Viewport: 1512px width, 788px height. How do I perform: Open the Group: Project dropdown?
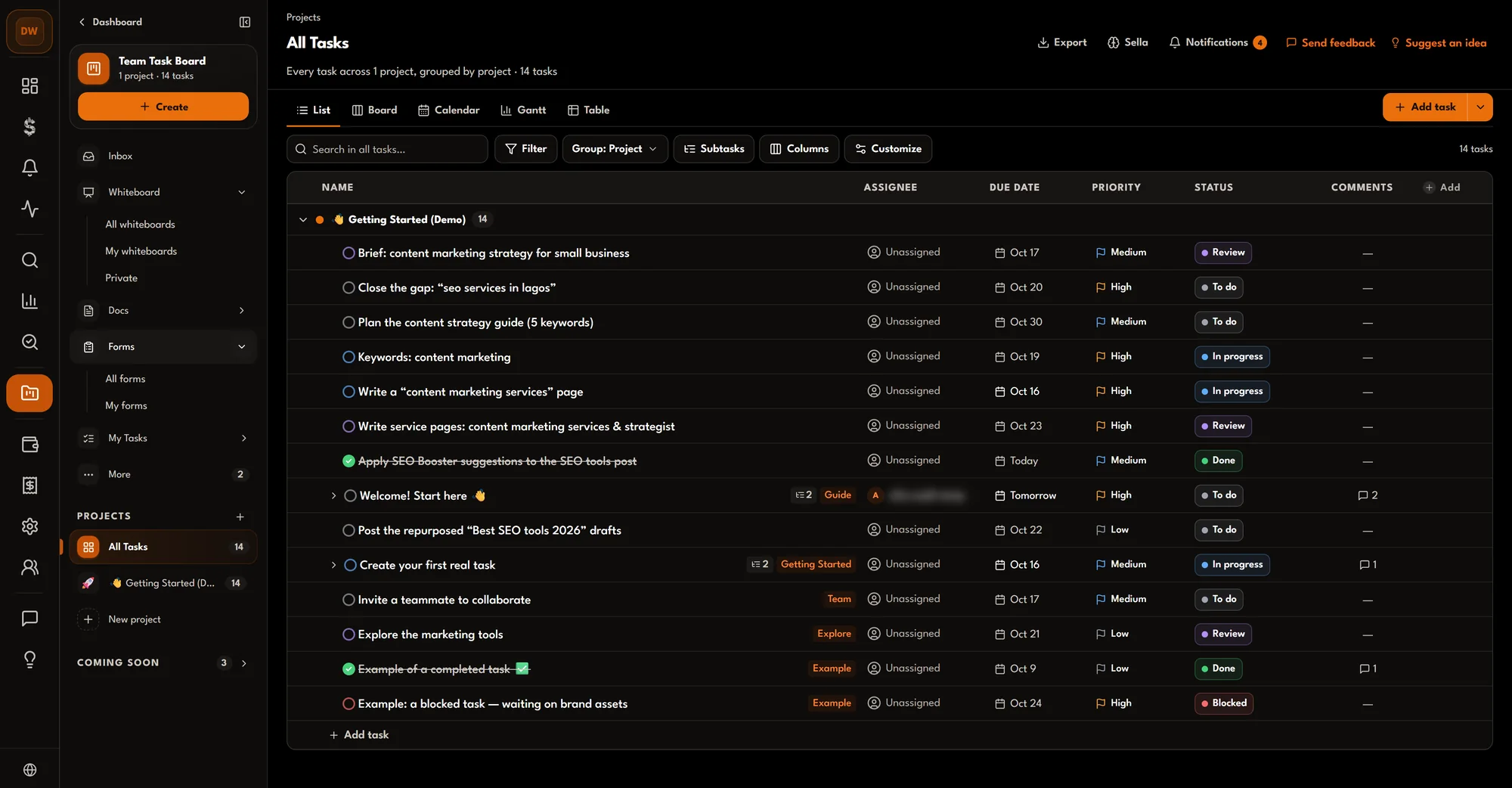point(615,149)
